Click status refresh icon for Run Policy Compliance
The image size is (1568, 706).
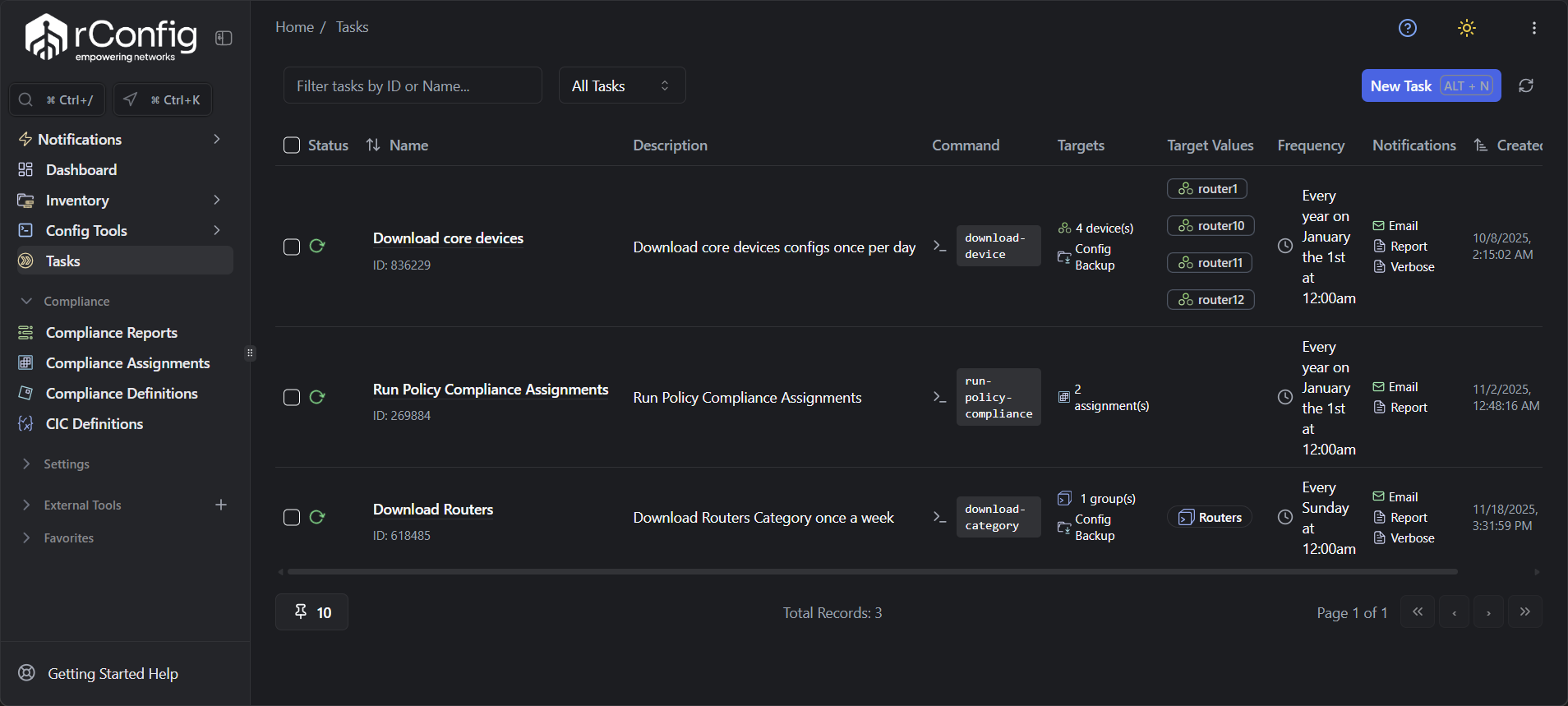click(317, 397)
